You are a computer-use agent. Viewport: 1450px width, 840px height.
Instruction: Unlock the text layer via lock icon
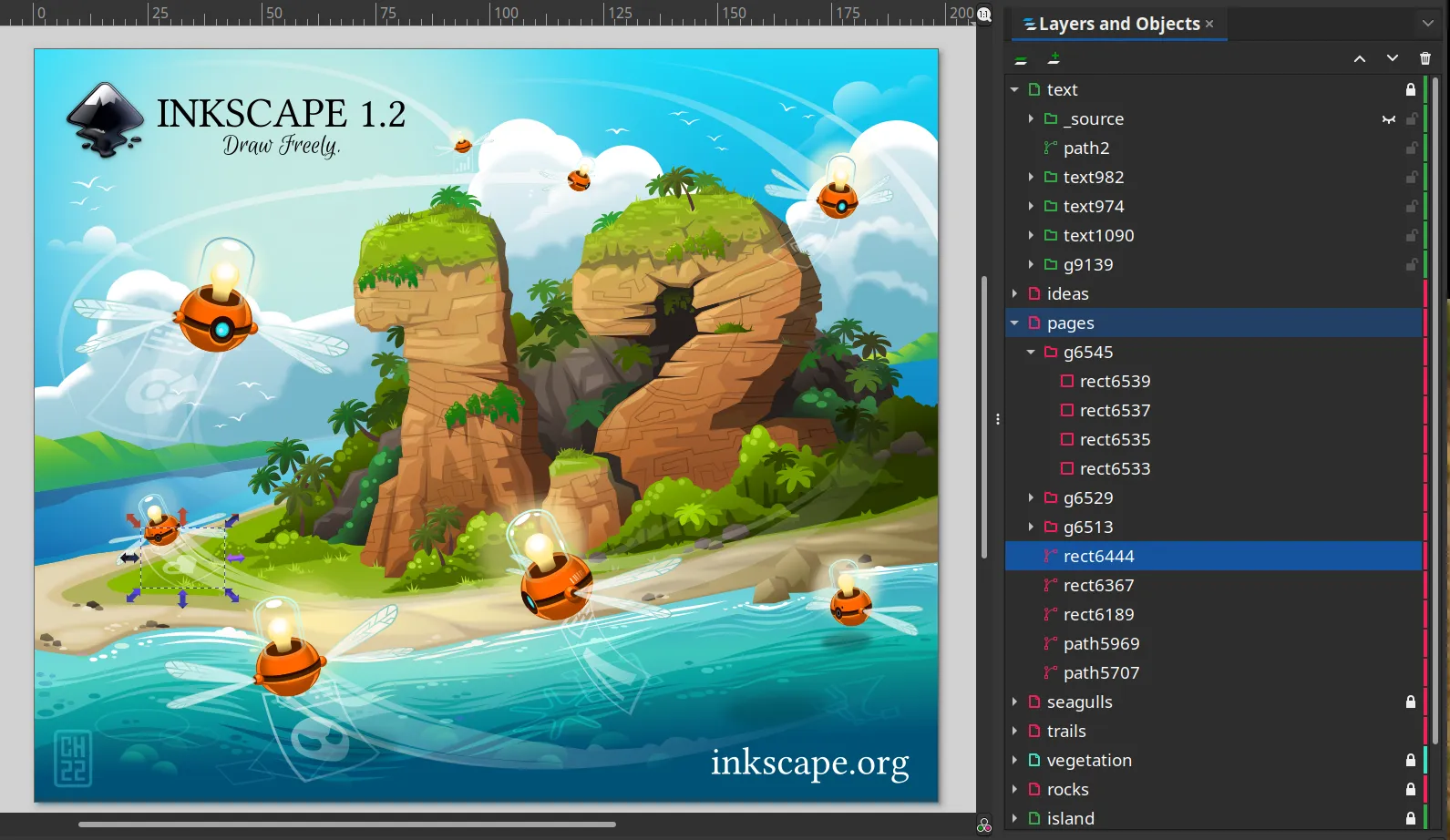tap(1411, 89)
